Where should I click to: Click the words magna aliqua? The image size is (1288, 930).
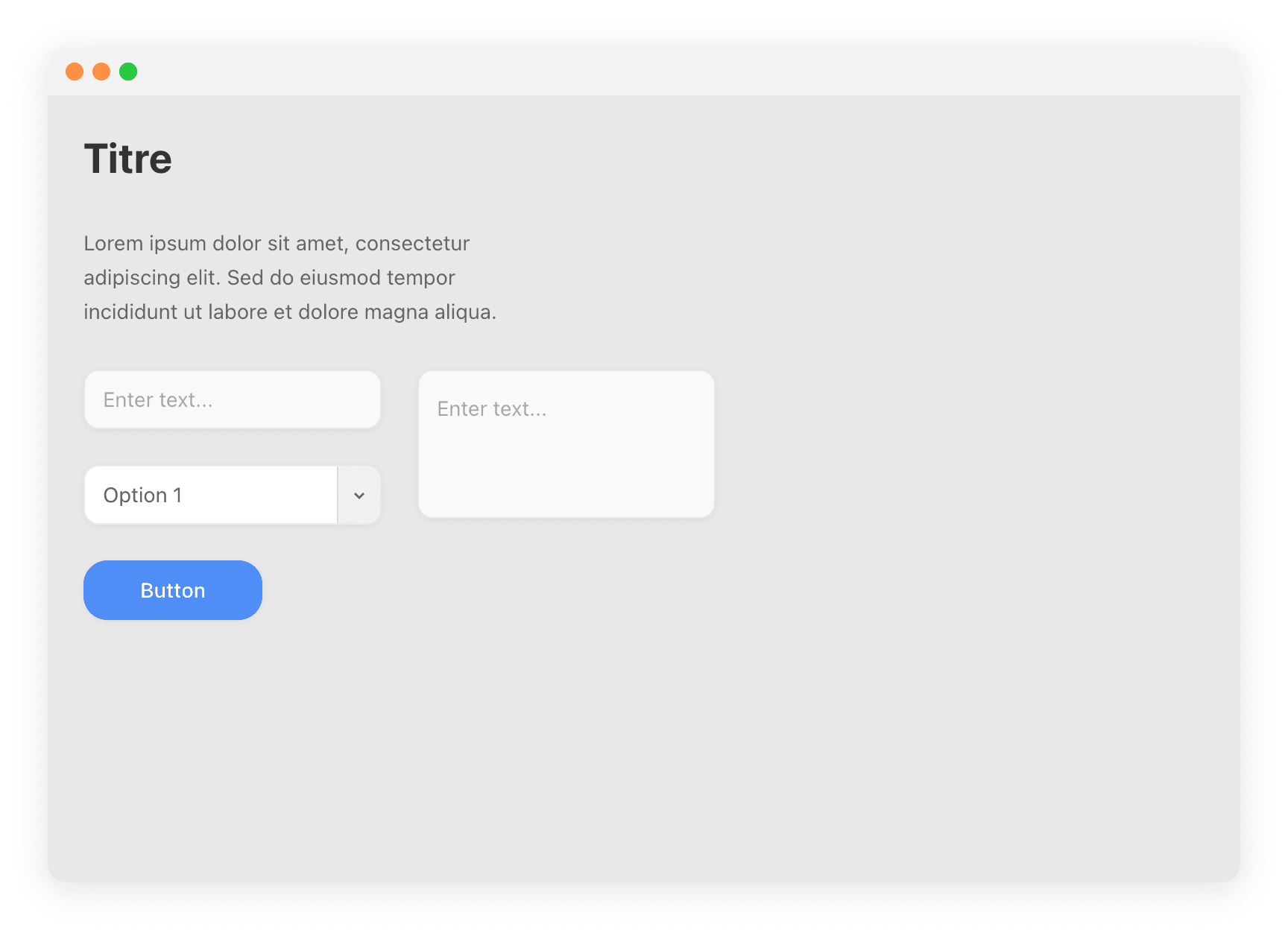click(x=430, y=312)
